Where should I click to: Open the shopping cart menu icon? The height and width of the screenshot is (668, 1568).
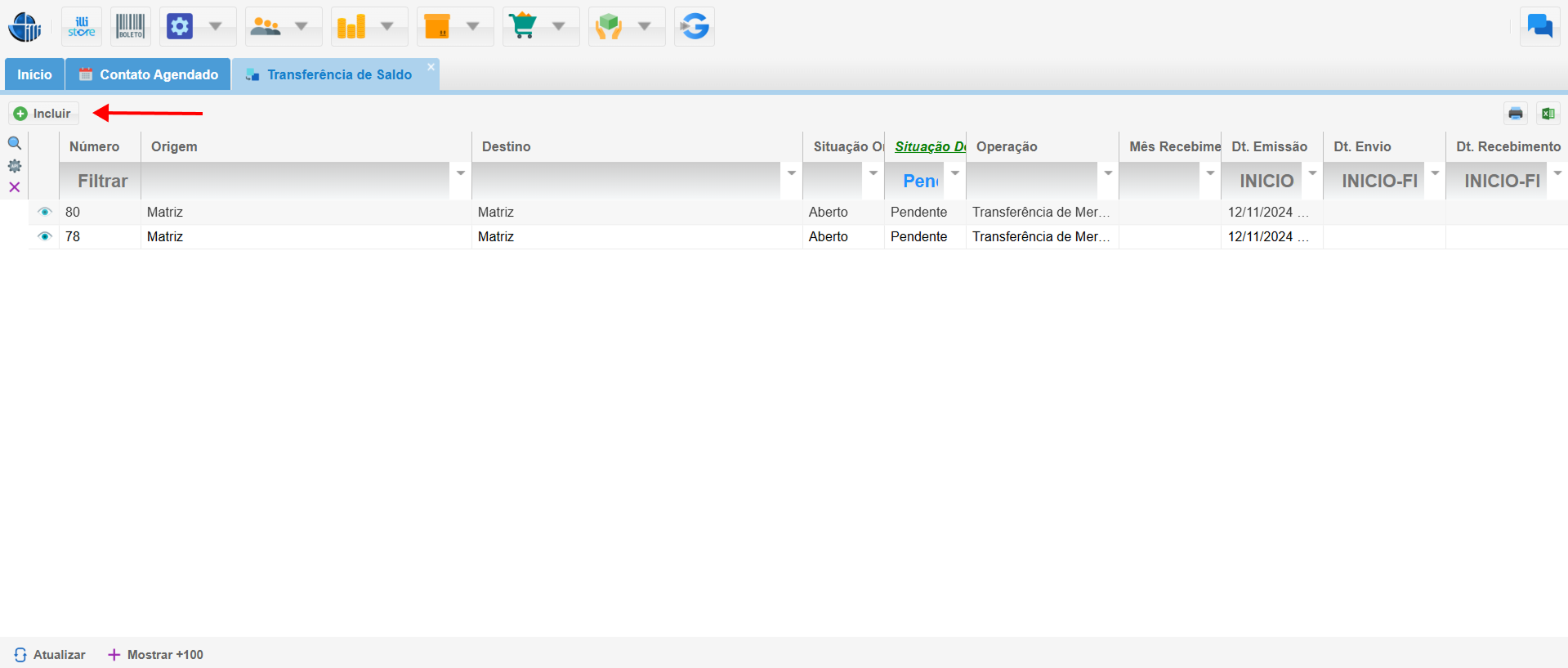523,27
